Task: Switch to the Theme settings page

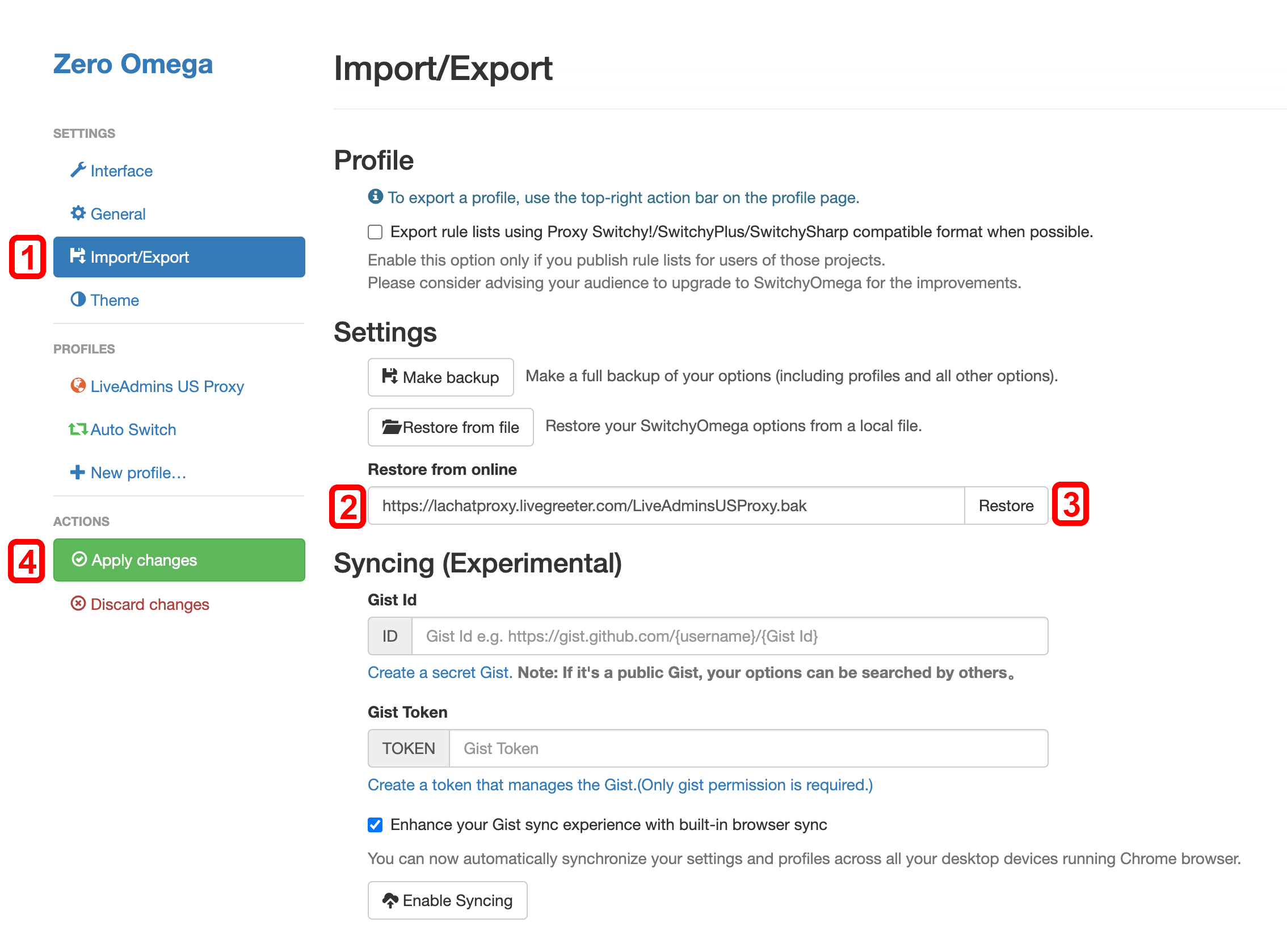Action: click(114, 300)
